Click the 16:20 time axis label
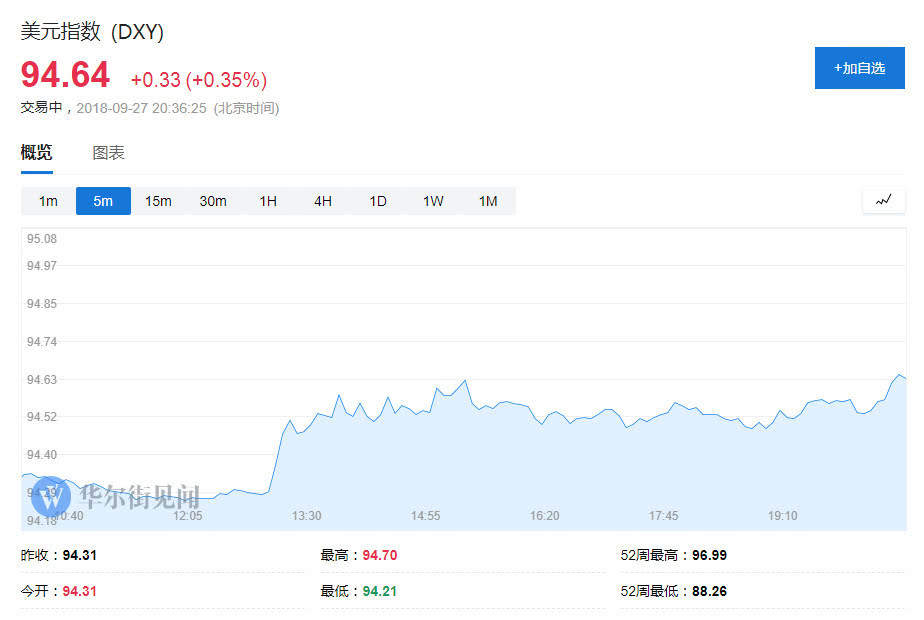Image resolution: width=924 pixels, height=620 pixels. (544, 516)
